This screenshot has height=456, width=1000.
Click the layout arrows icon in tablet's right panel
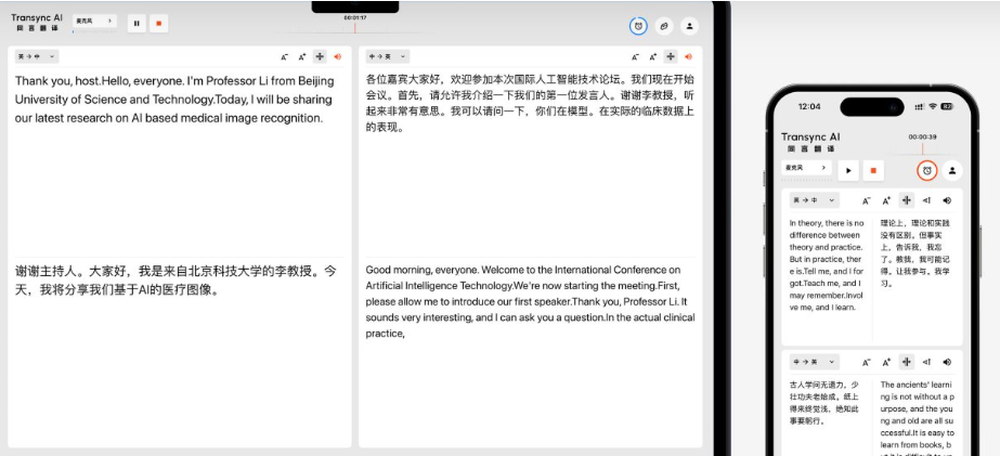pos(670,57)
